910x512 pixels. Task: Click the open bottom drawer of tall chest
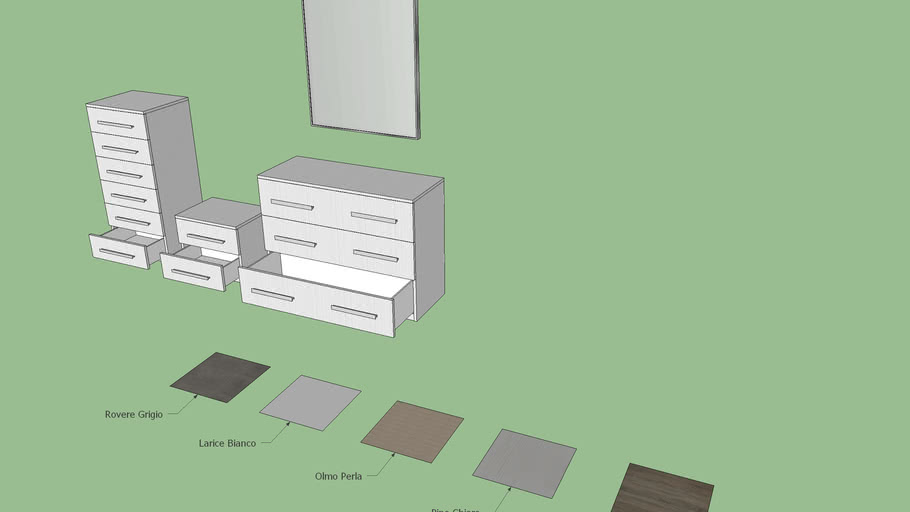pos(119,252)
